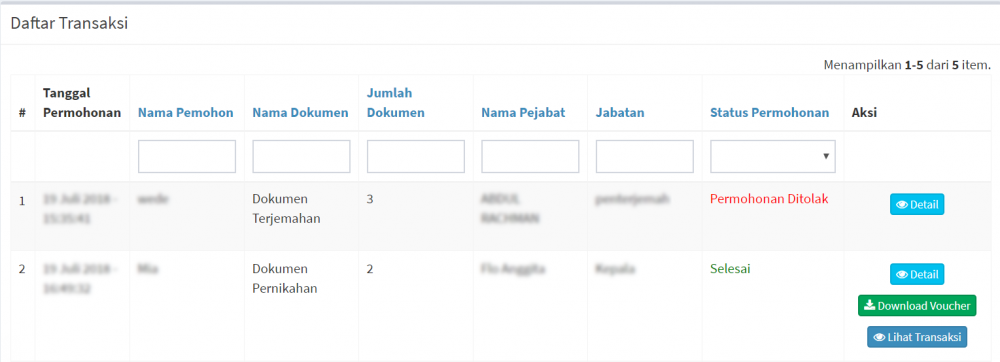Click eye icon in first row Detail button

click(902, 205)
